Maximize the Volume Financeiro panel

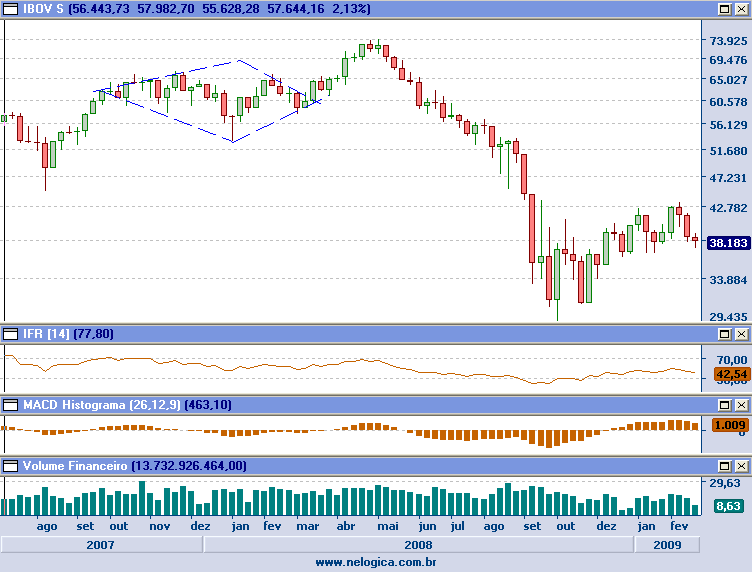724,466
